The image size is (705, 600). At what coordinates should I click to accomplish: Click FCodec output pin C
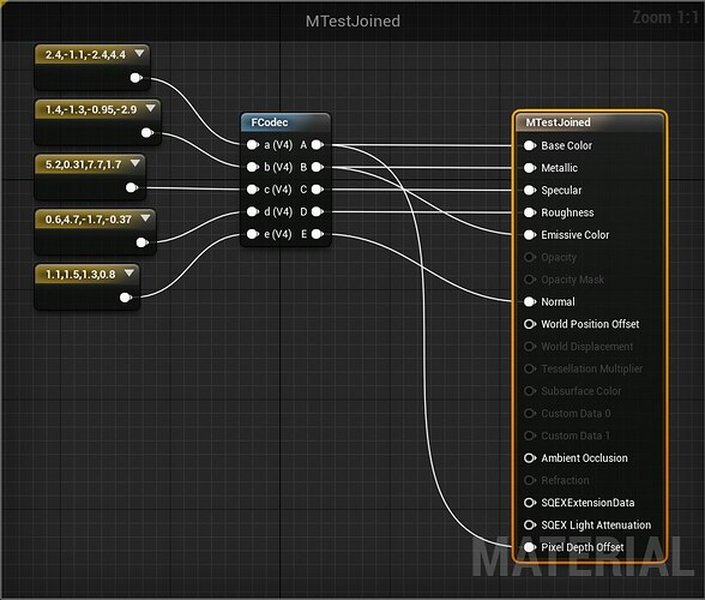coord(317,189)
